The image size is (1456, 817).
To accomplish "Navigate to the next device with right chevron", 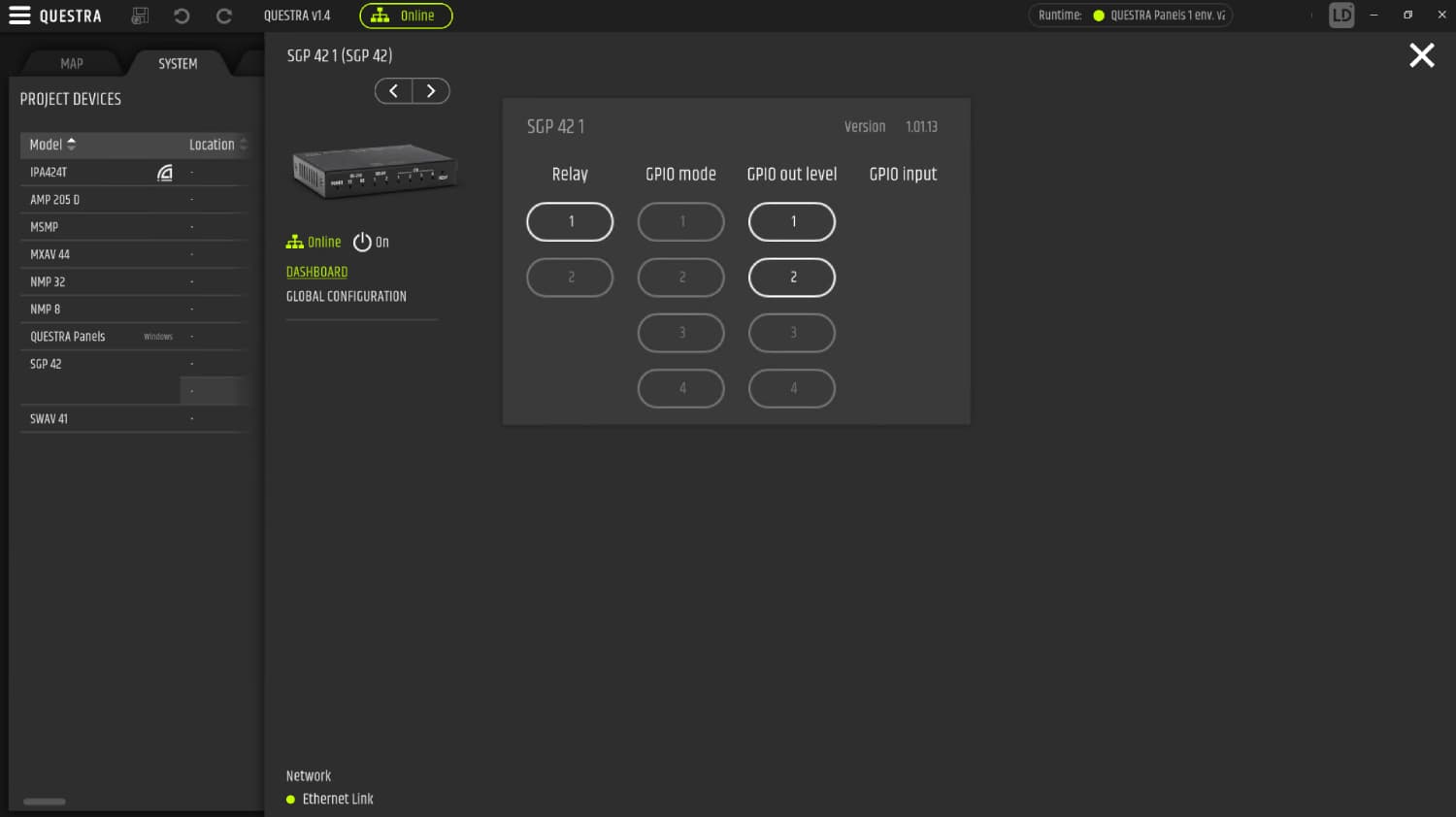I will pos(431,90).
